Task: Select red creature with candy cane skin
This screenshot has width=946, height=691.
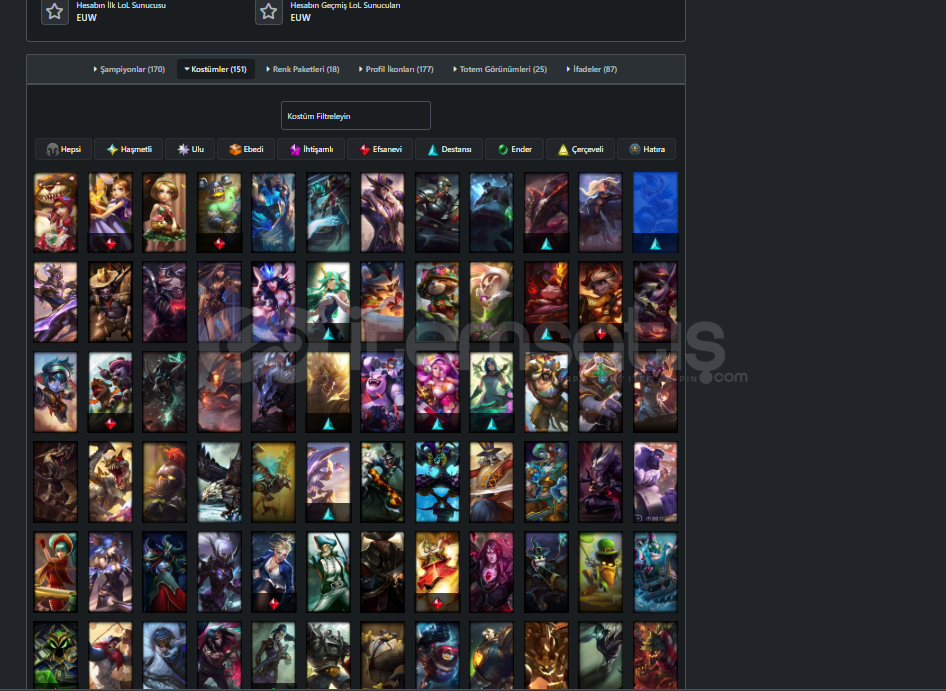Action: (x=655, y=656)
